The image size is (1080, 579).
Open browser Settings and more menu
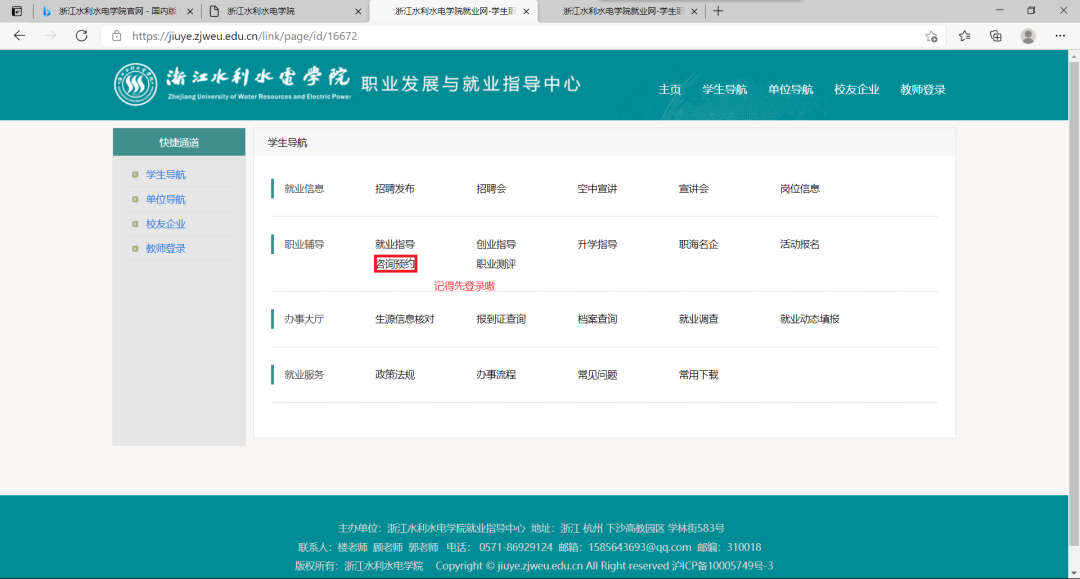coord(1060,36)
